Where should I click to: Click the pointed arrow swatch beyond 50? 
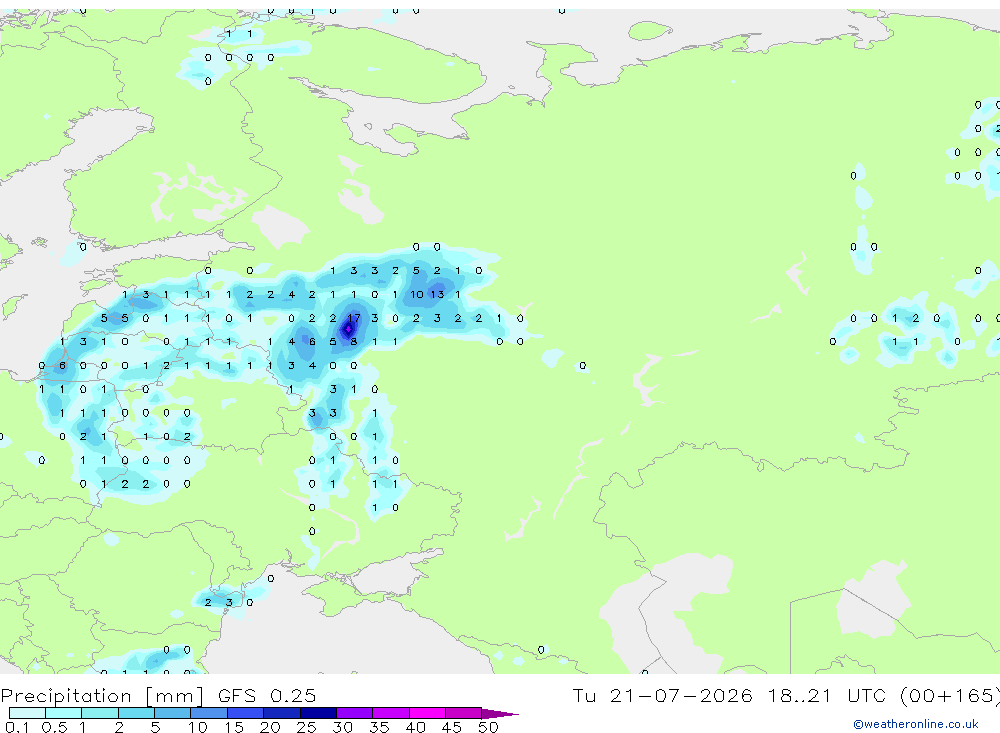500,713
